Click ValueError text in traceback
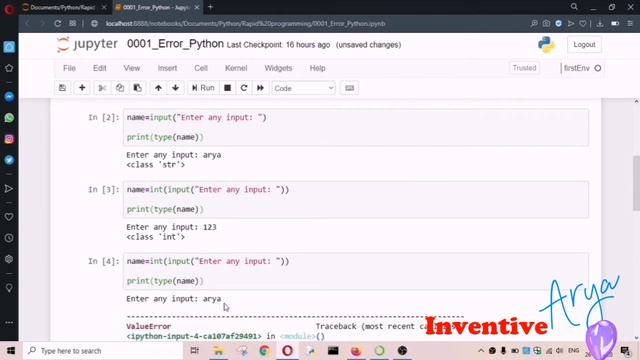Image resolution: width=640 pixels, height=360 pixels. click(x=149, y=327)
